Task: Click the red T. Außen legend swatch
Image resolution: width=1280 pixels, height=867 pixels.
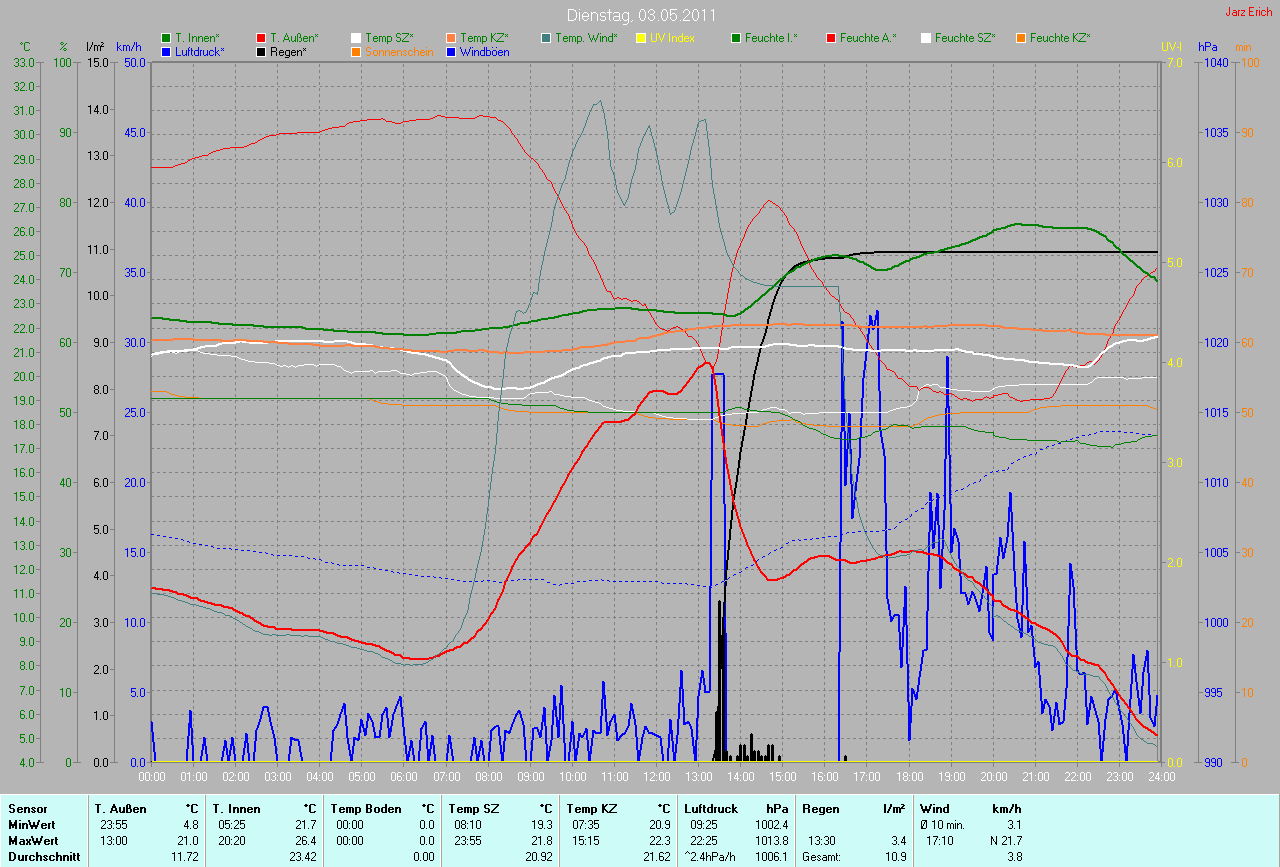Action: [x=262, y=38]
